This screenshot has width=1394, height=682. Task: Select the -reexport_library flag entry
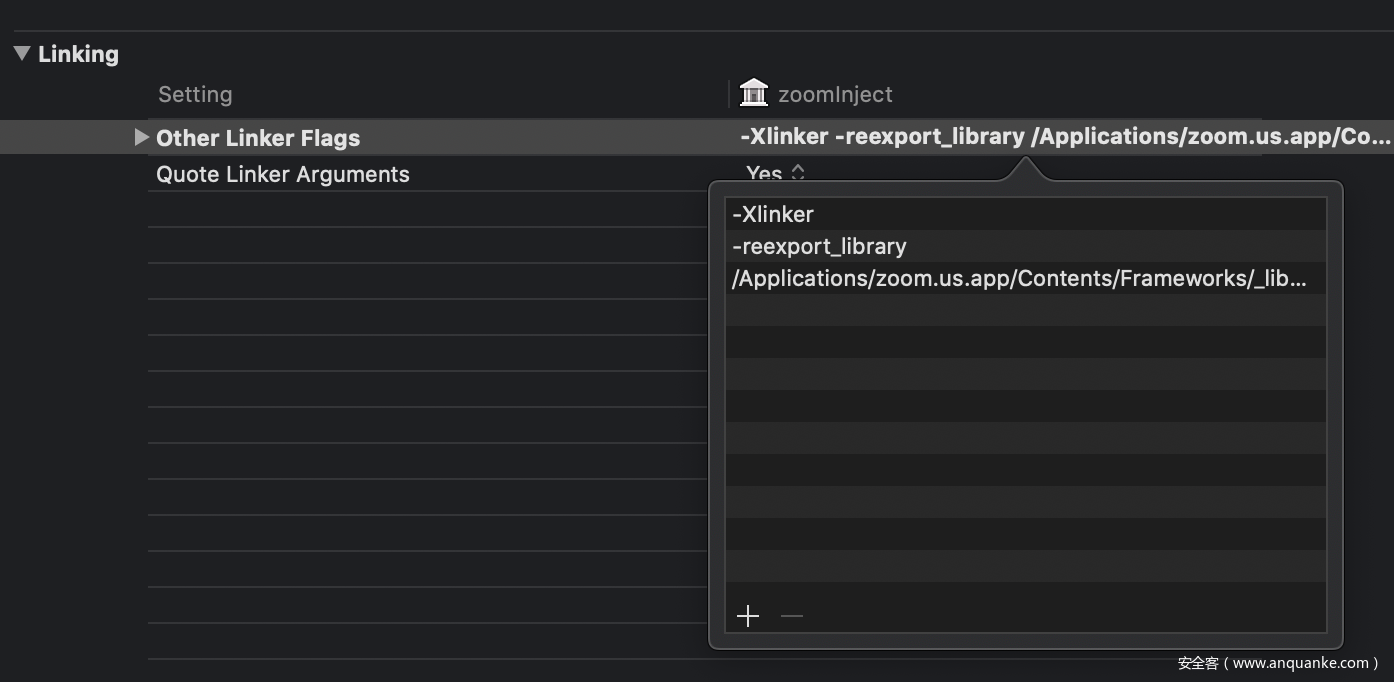pos(819,246)
